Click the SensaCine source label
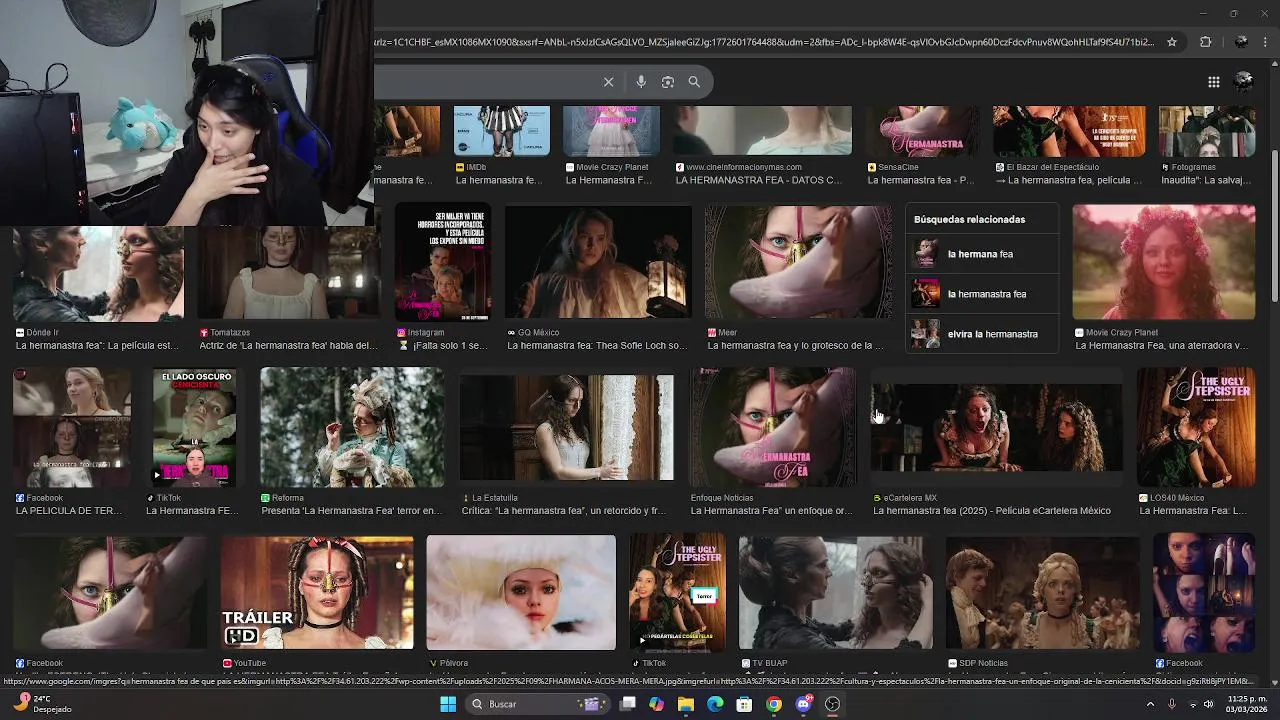 coord(893,167)
